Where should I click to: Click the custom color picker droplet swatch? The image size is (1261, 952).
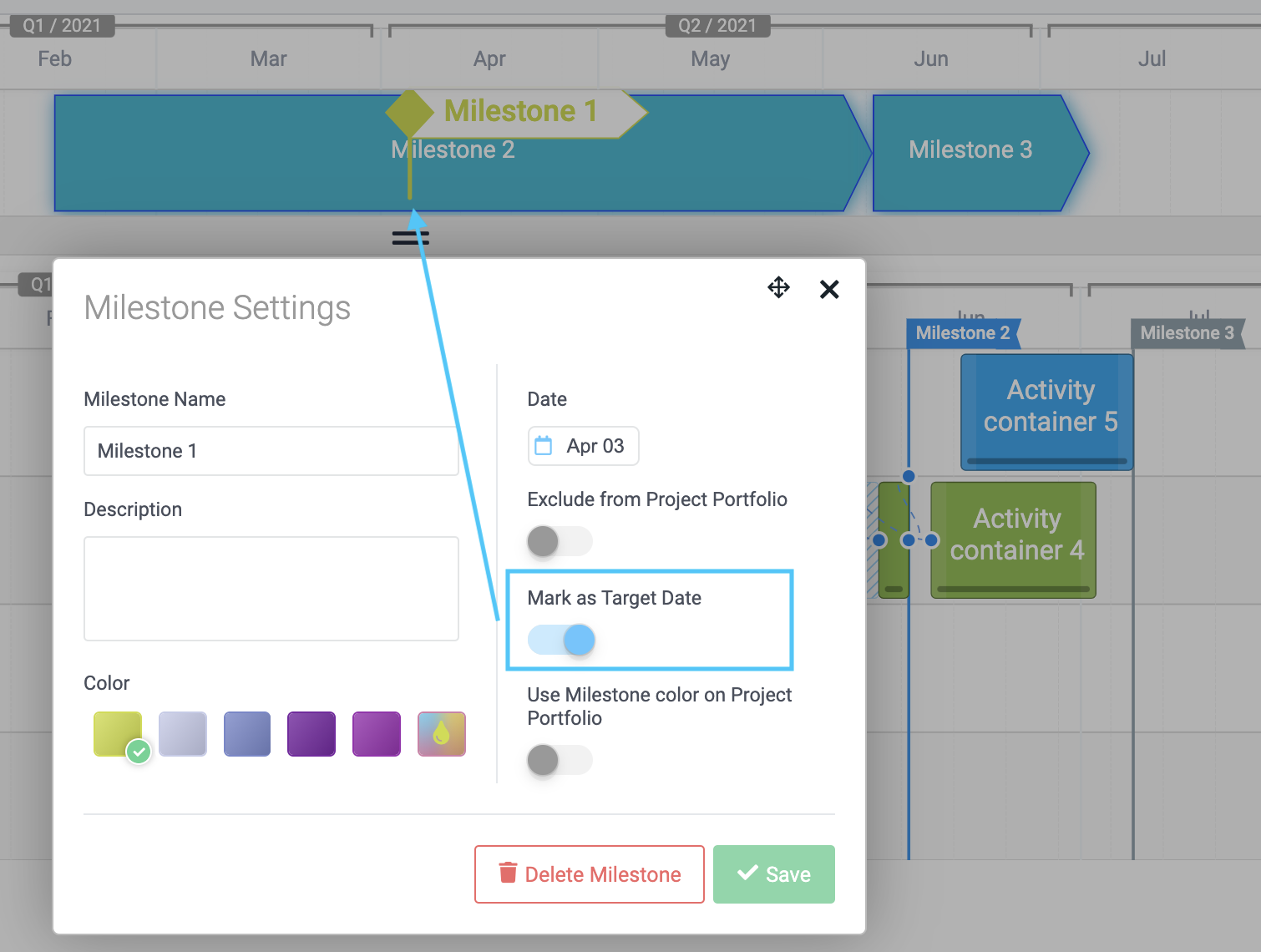click(441, 734)
